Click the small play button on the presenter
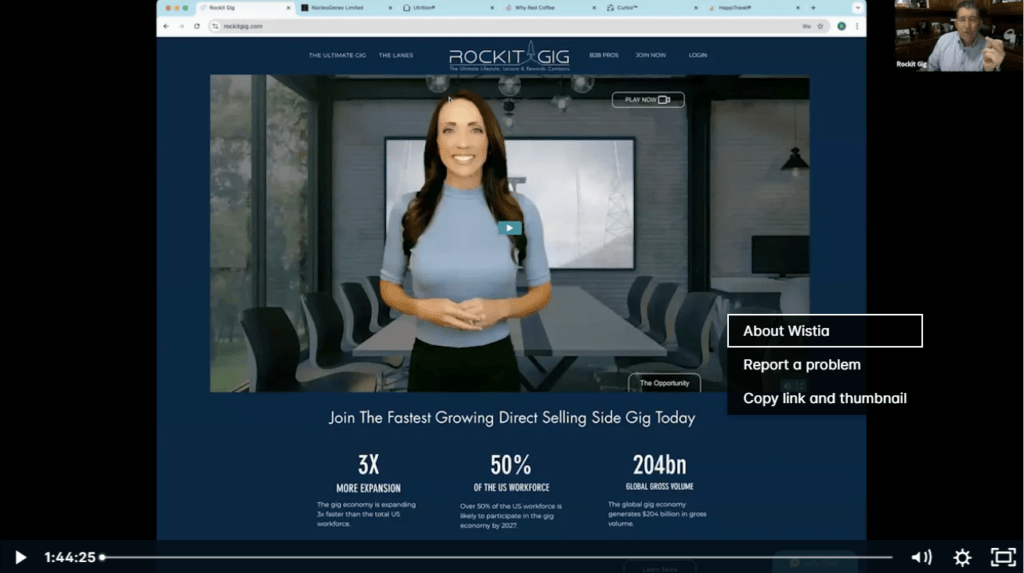 pyautogui.click(x=509, y=228)
